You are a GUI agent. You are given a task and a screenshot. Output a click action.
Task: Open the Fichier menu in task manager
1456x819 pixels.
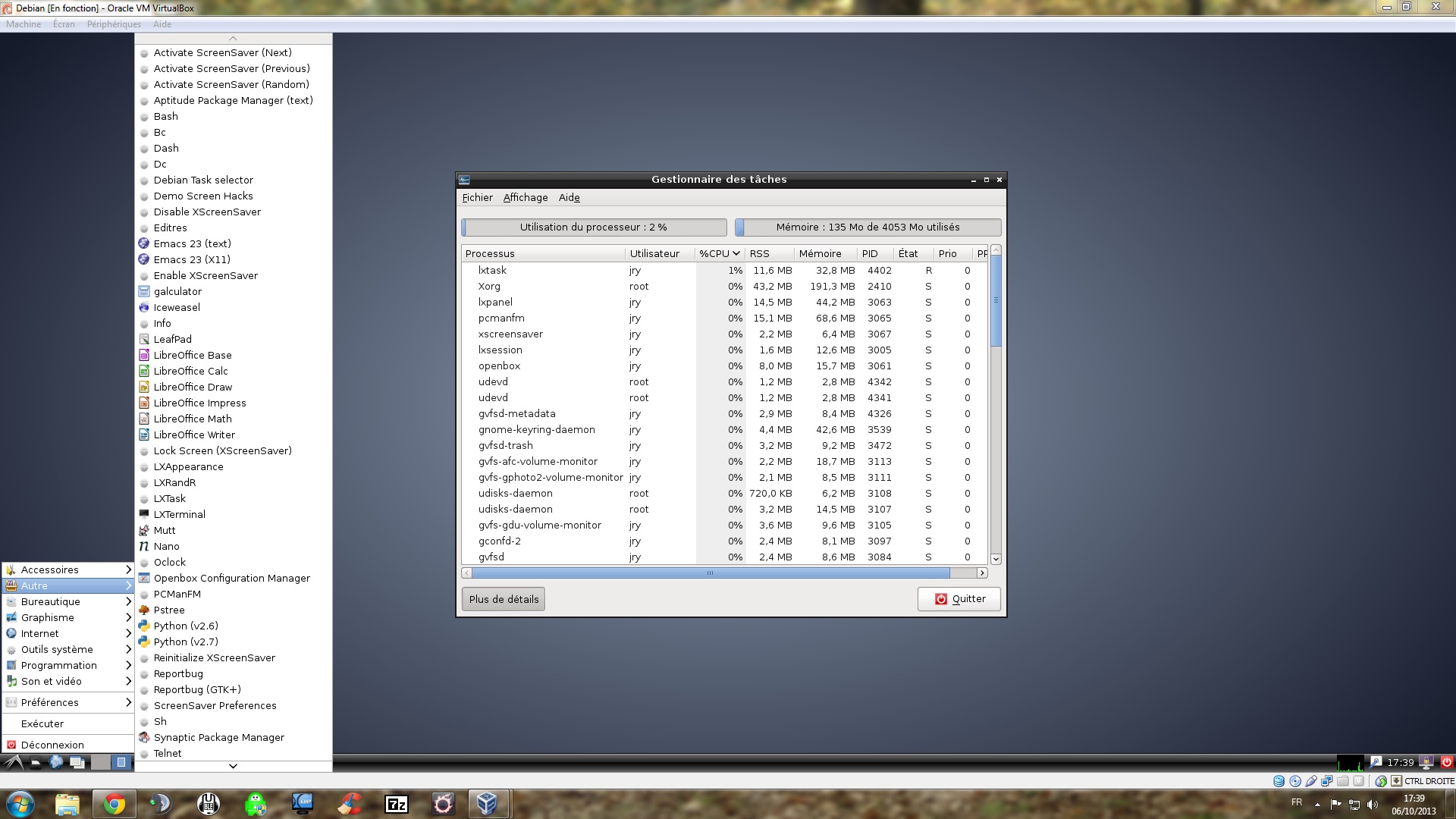coord(477,197)
